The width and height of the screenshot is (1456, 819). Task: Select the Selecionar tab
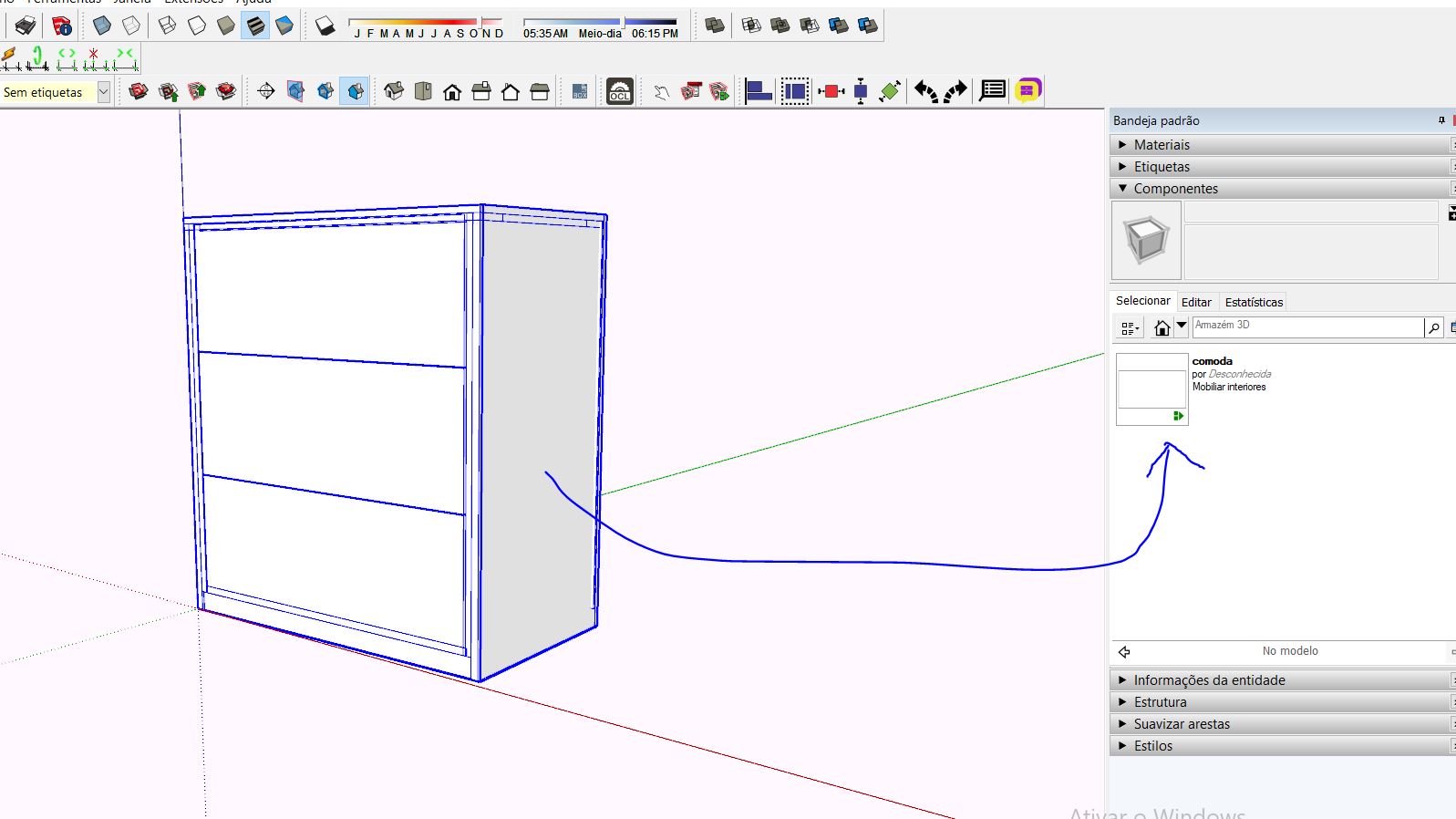(x=1142, y=301)
